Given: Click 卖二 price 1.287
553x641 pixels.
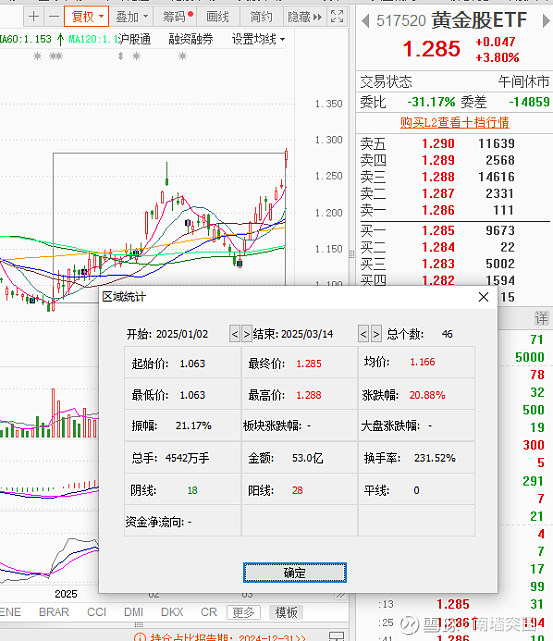Looking at the screenshot, I should 438,193.
